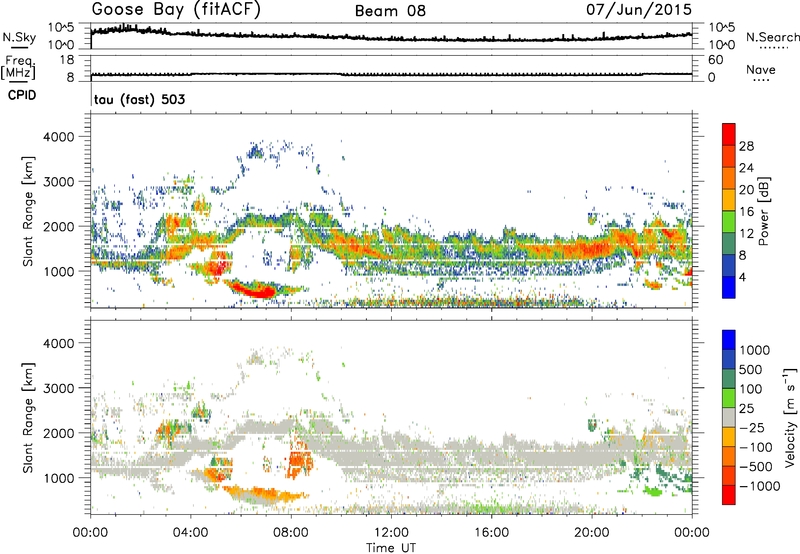The image size is (800, 554).
Task: Click the '18' frequency axis value
Action: [x=67, y=60]
